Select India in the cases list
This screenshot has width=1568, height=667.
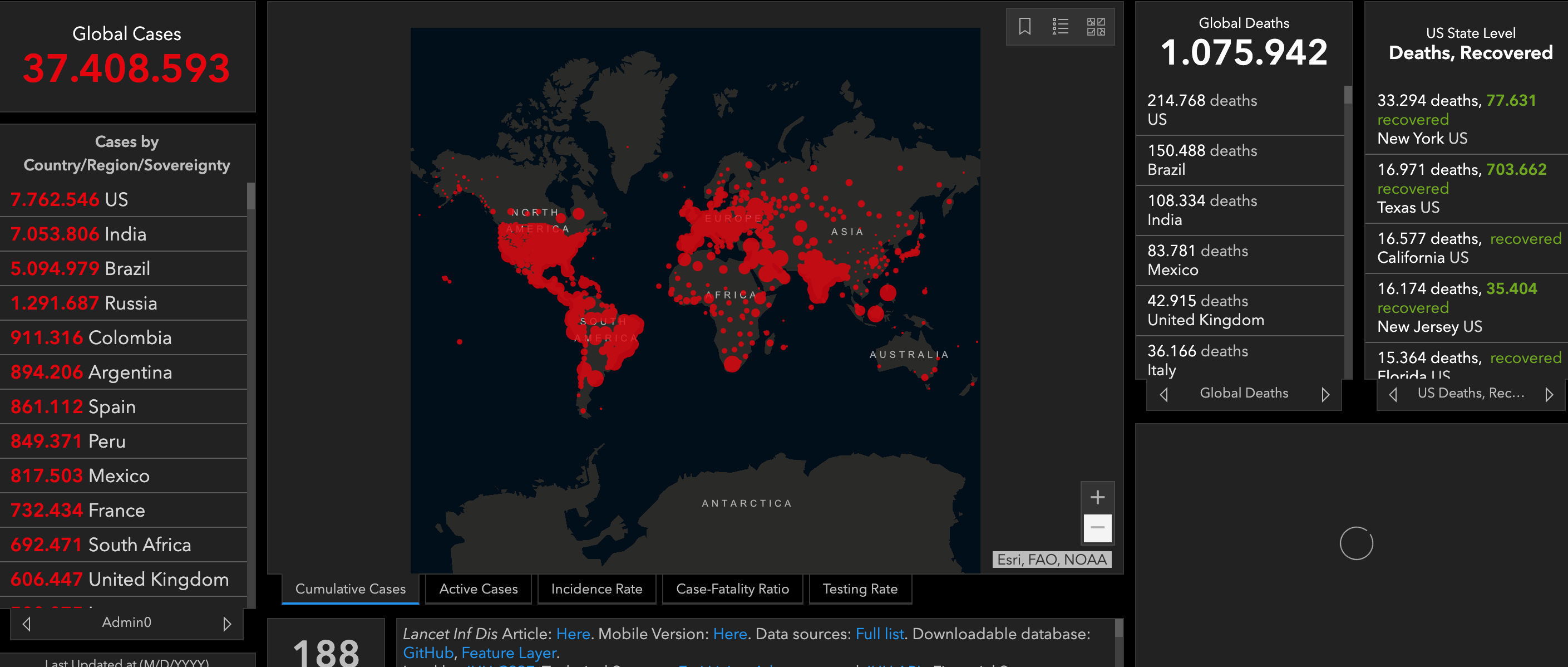pos(125,234)
